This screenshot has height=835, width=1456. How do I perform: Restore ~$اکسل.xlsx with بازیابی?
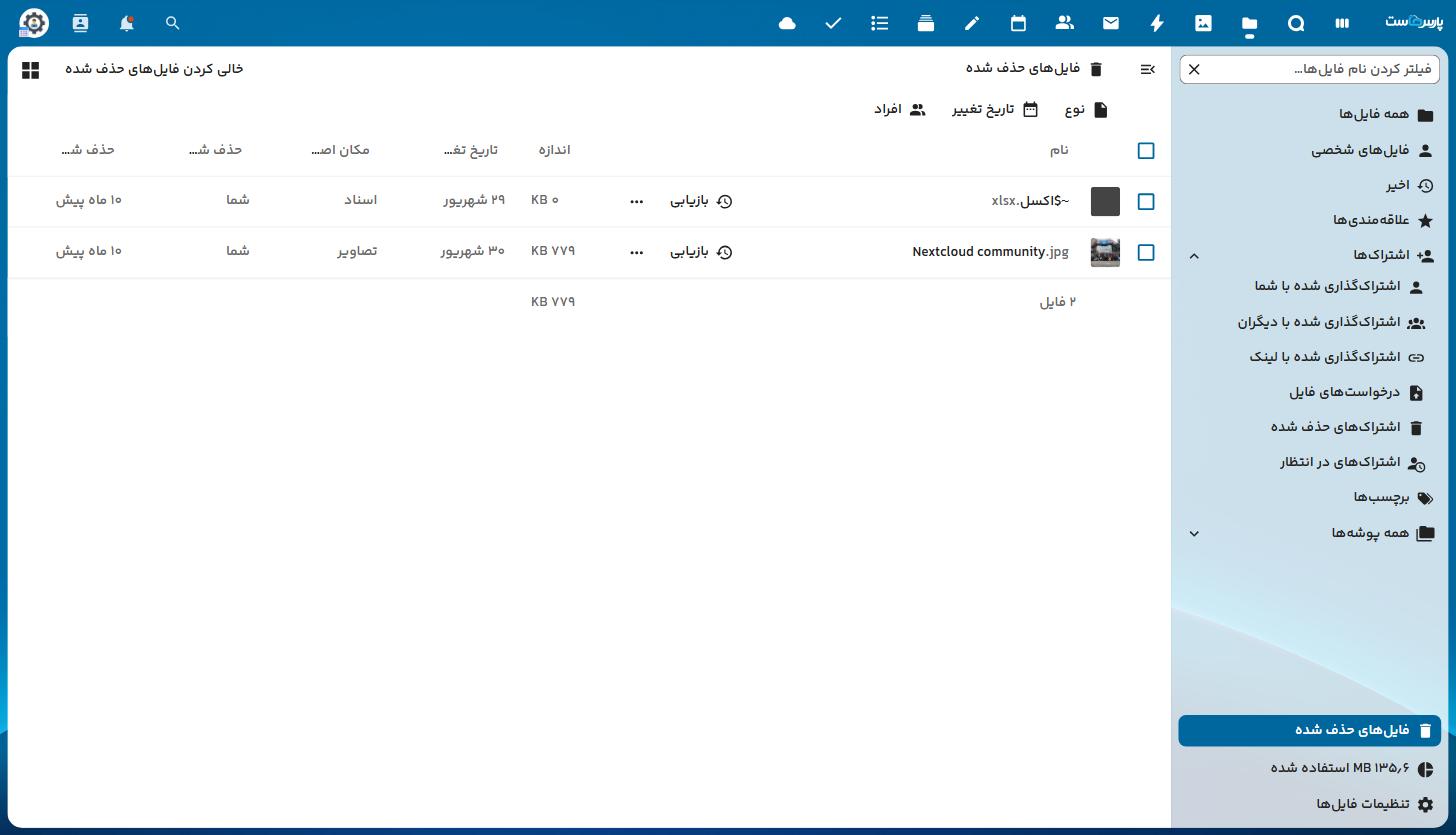point(701,201)
